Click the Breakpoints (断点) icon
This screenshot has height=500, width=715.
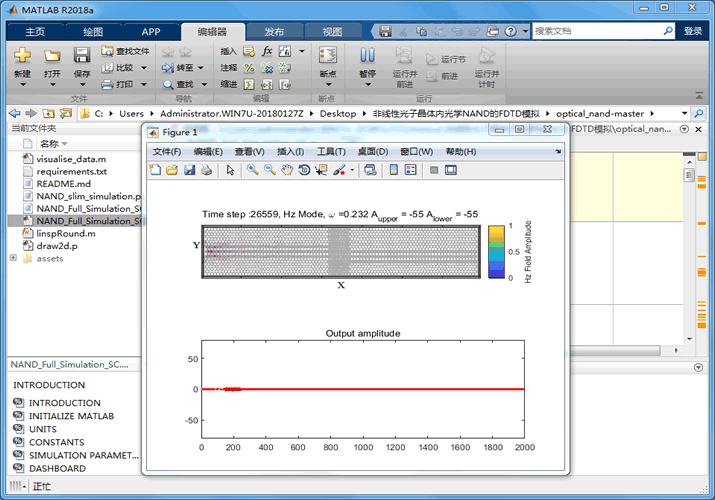click(328, 62)
